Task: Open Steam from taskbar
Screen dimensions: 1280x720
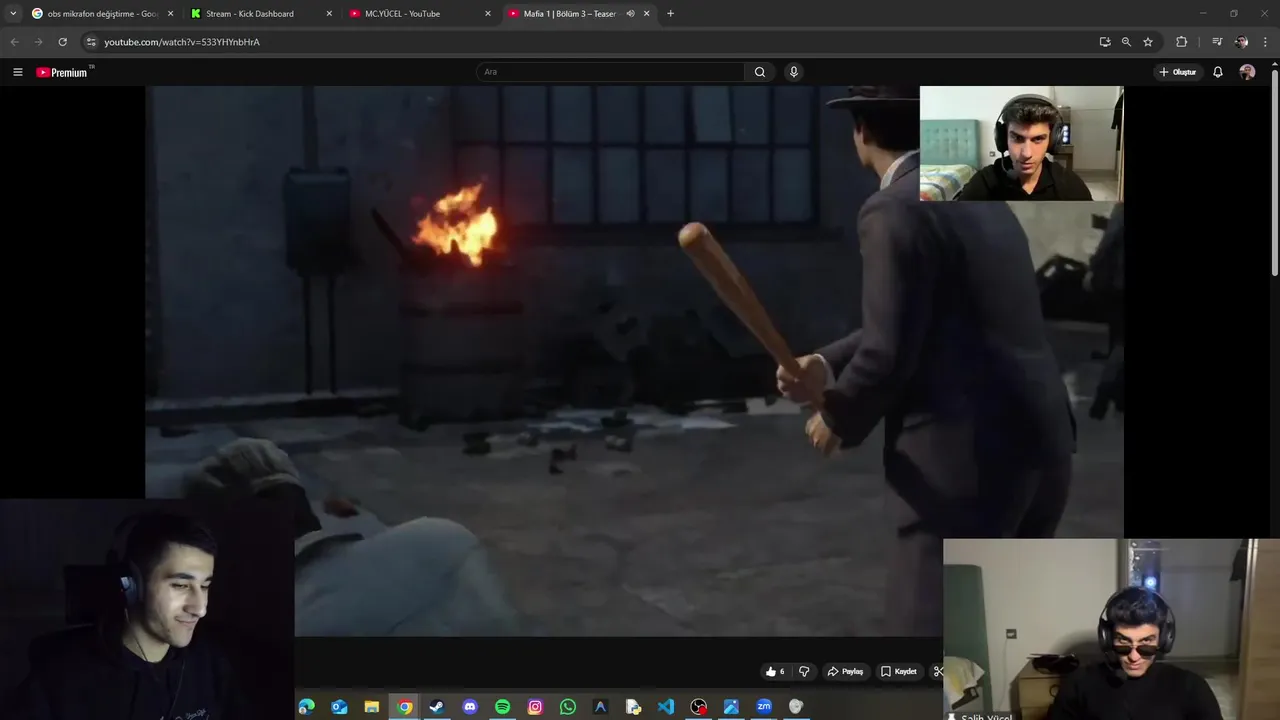Action: pyautogui.click(x=437, y=707)
